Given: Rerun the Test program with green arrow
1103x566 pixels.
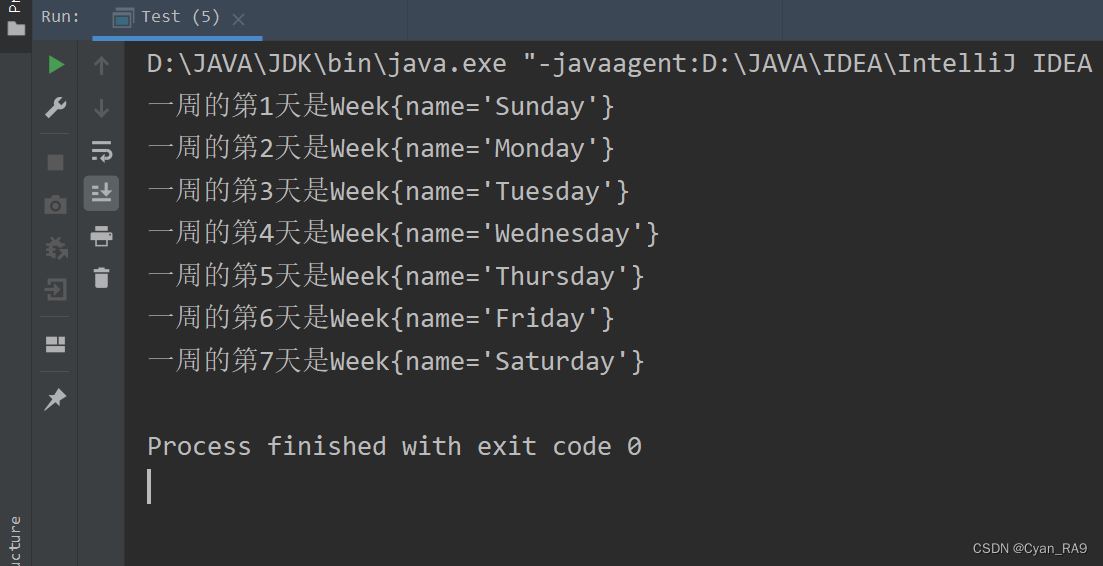Looking at the screenshot, I should pyautogui.click(x=56, y=65).
